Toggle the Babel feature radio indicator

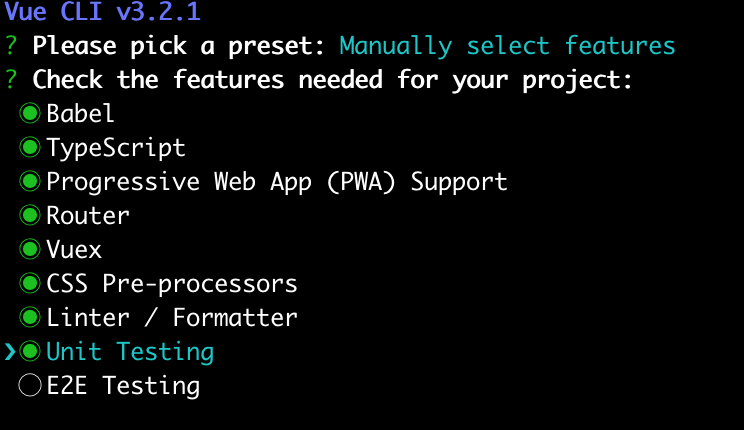tap(30, 114)
